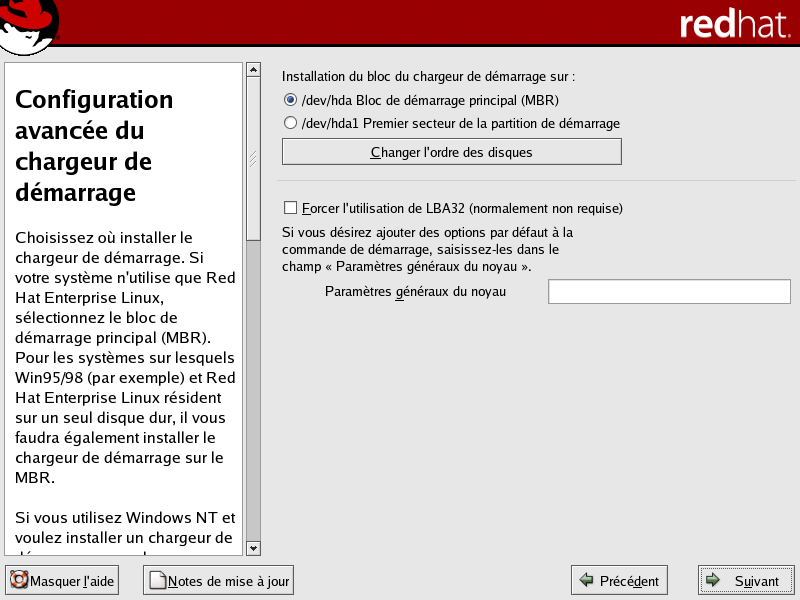Image resolution: width=800 pixels, height=600 pixels.
Task: Select /dev/hda1 Premier secteur de la partition
Action: pos(291,123)
